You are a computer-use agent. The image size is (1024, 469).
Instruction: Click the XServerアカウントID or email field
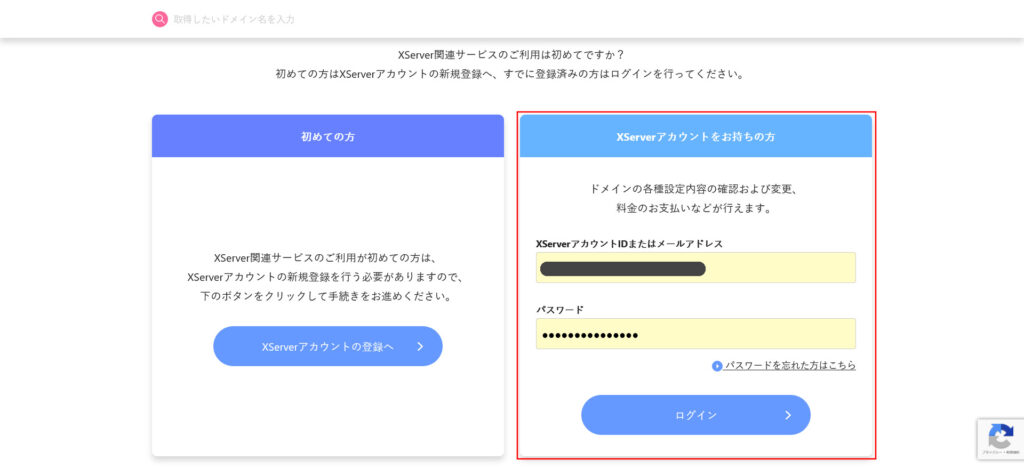696,268
